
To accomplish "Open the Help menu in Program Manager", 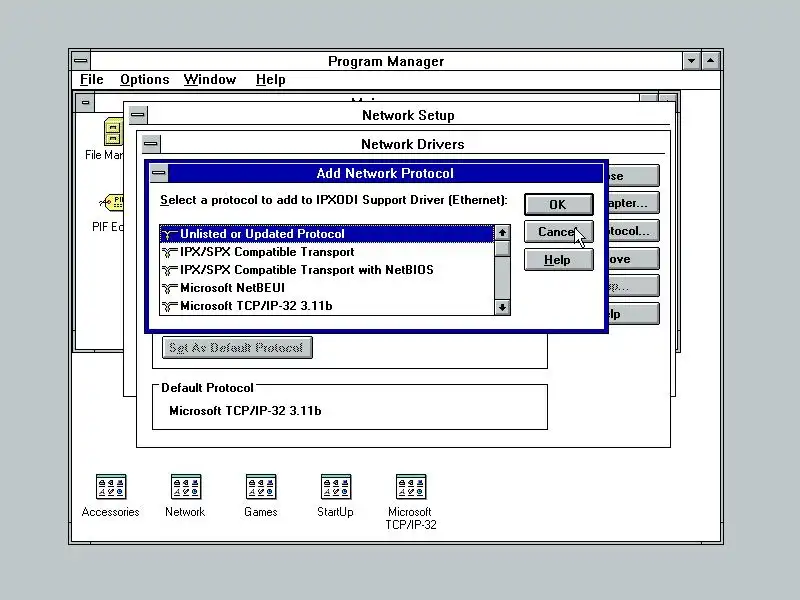I will click(270, 80).
